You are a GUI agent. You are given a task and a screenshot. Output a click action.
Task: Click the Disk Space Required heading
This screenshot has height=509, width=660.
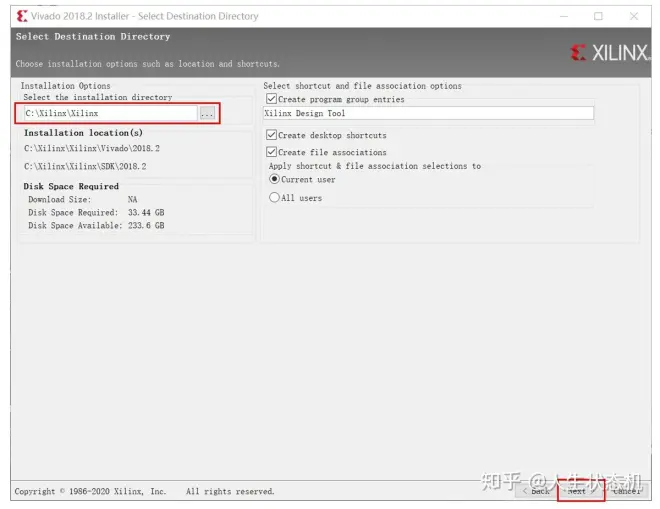71,186
